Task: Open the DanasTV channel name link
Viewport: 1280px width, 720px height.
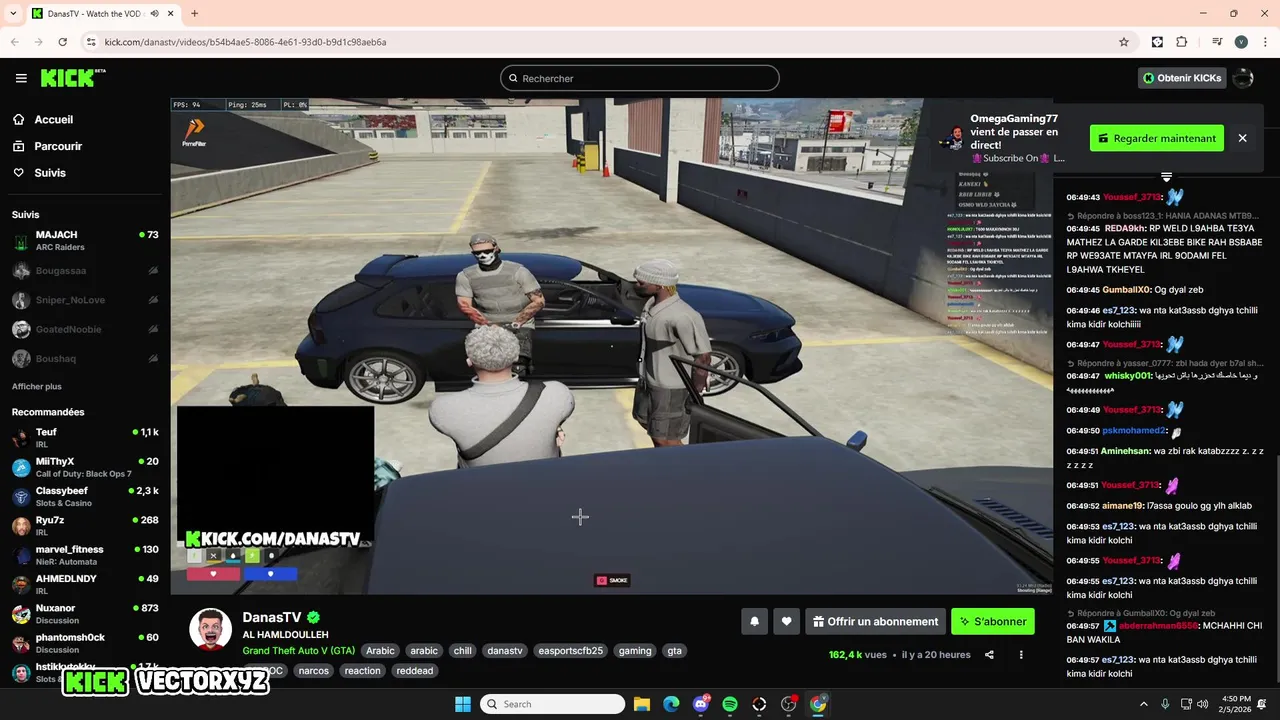Action: point(271,618)
